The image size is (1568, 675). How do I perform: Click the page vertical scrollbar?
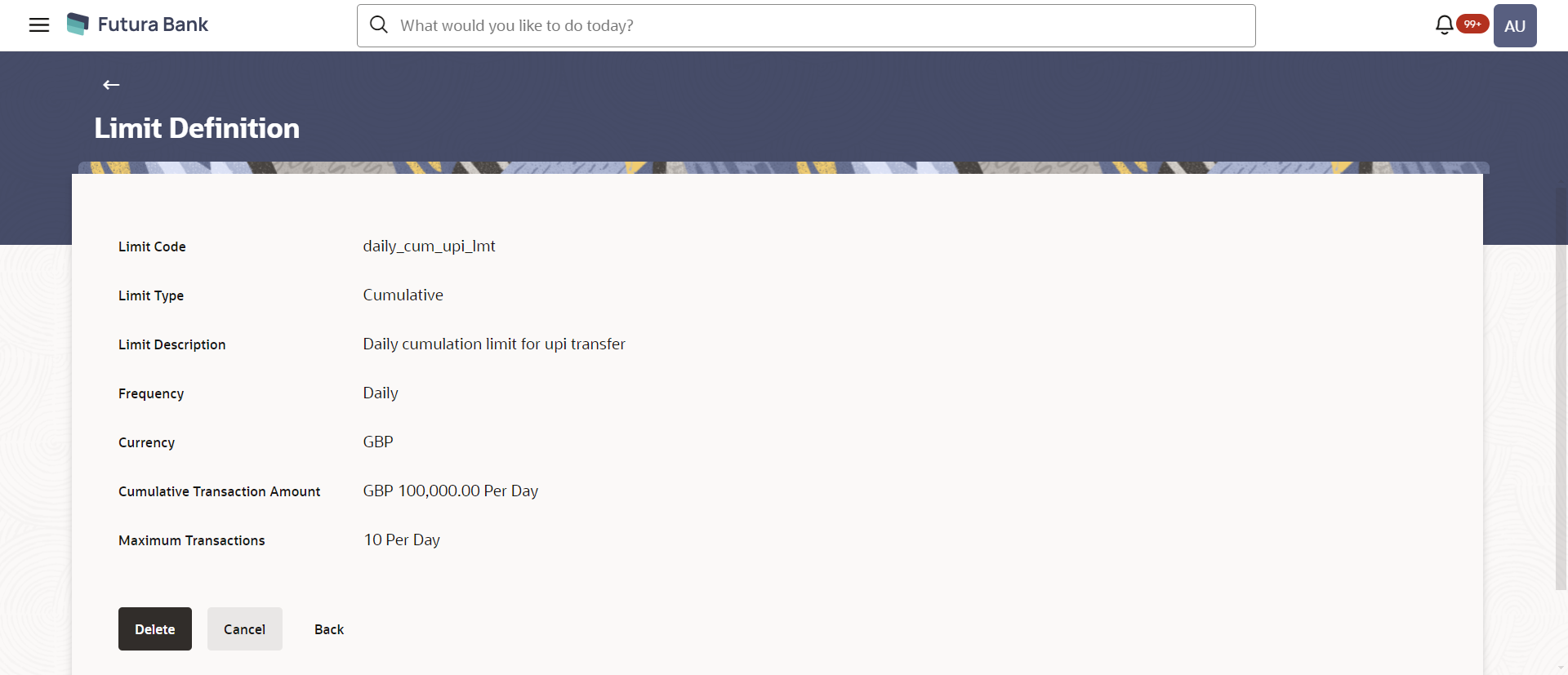tap(1561, 417)
